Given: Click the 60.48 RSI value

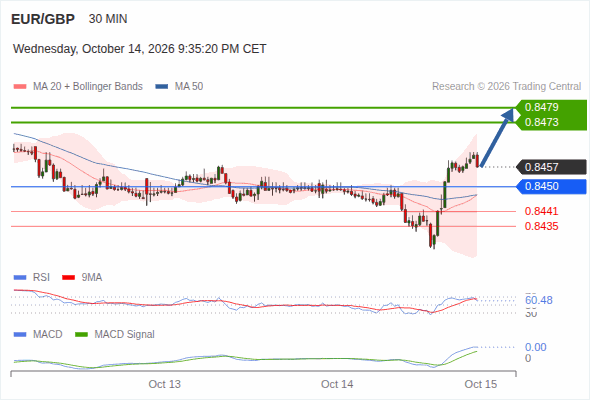Looking at the screenshot, I should point(539,300).
